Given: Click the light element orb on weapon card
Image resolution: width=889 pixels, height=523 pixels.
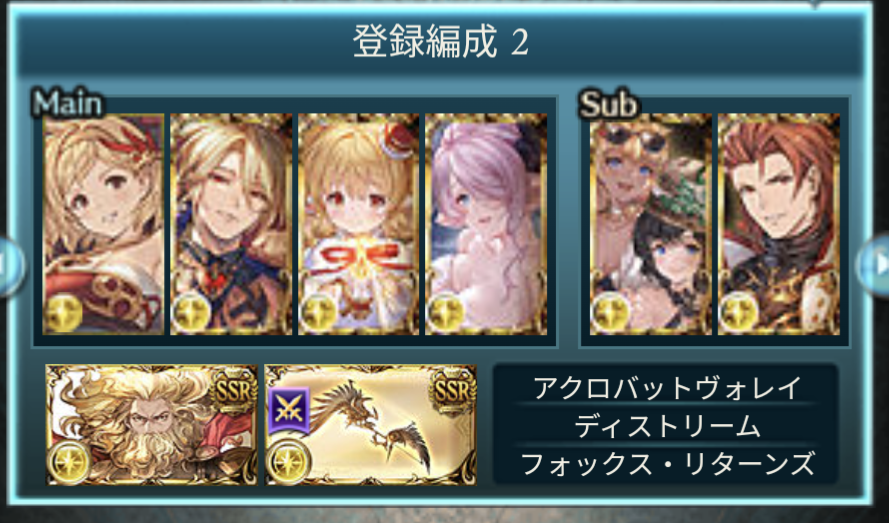Looking at the screenshot, I should click(289, 462).
